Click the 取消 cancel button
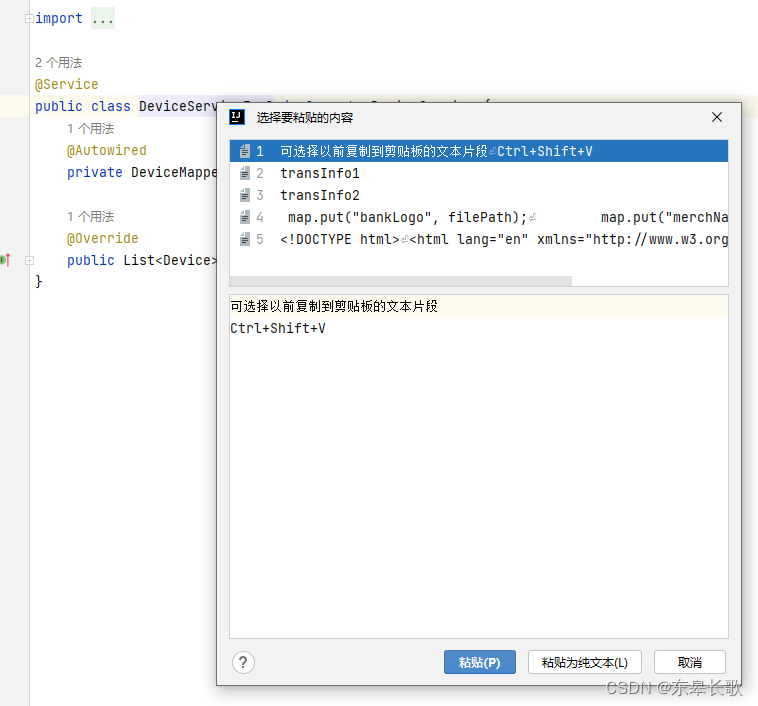Viewport: 758px width, 706px height. click(689, 662)
